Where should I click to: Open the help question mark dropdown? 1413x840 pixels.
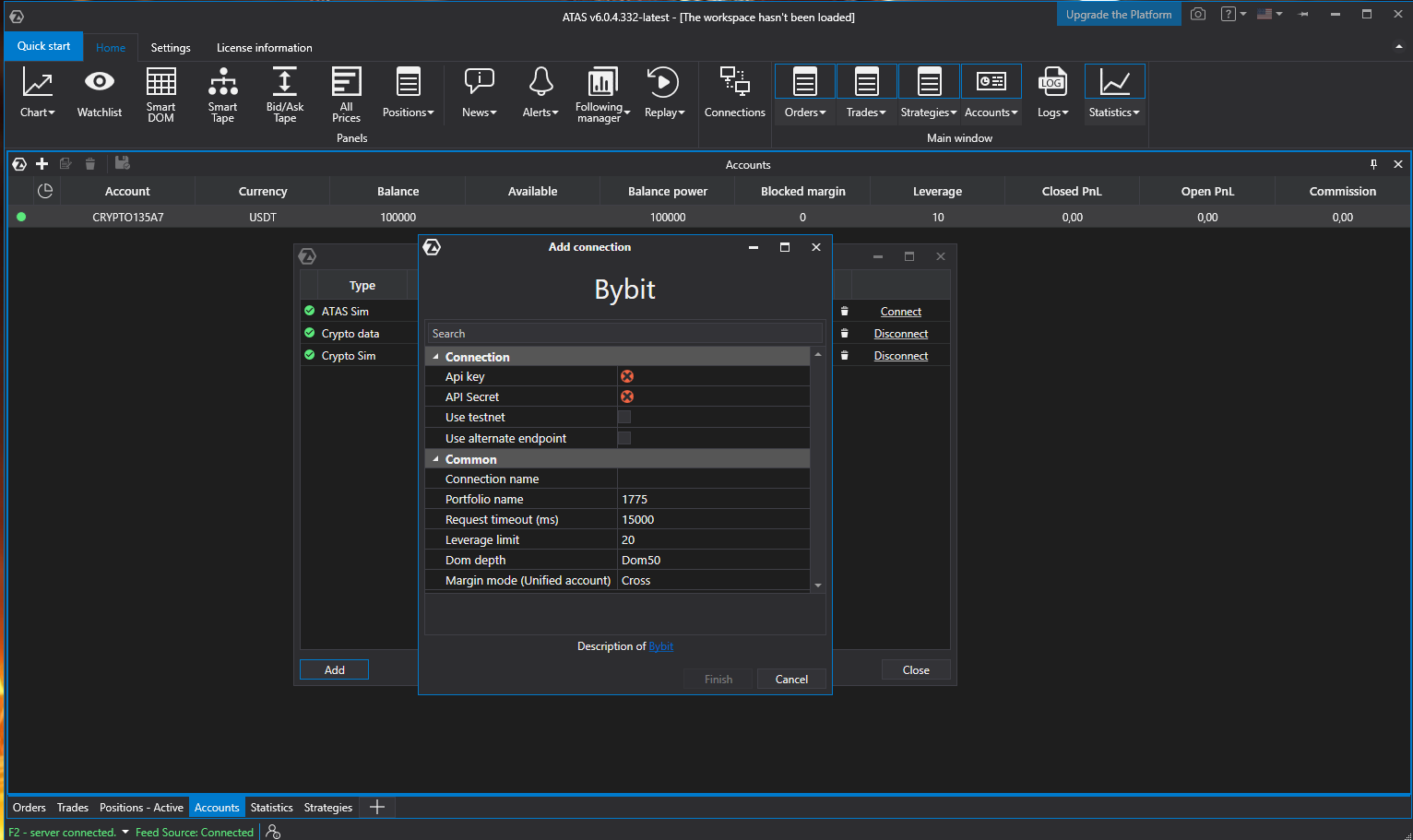click(x=1233, y=14)
